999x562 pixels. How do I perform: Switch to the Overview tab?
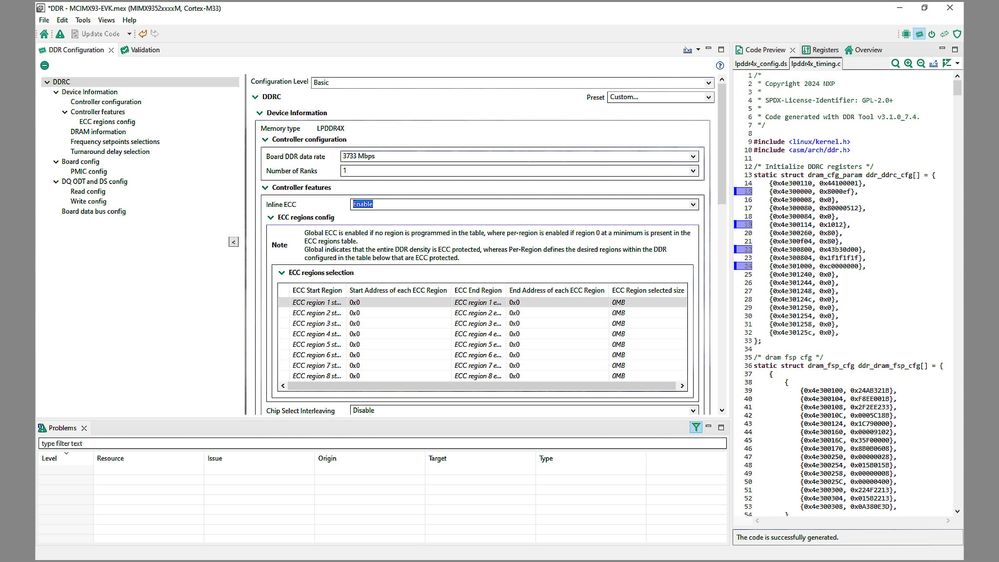(x=863, y=50)
